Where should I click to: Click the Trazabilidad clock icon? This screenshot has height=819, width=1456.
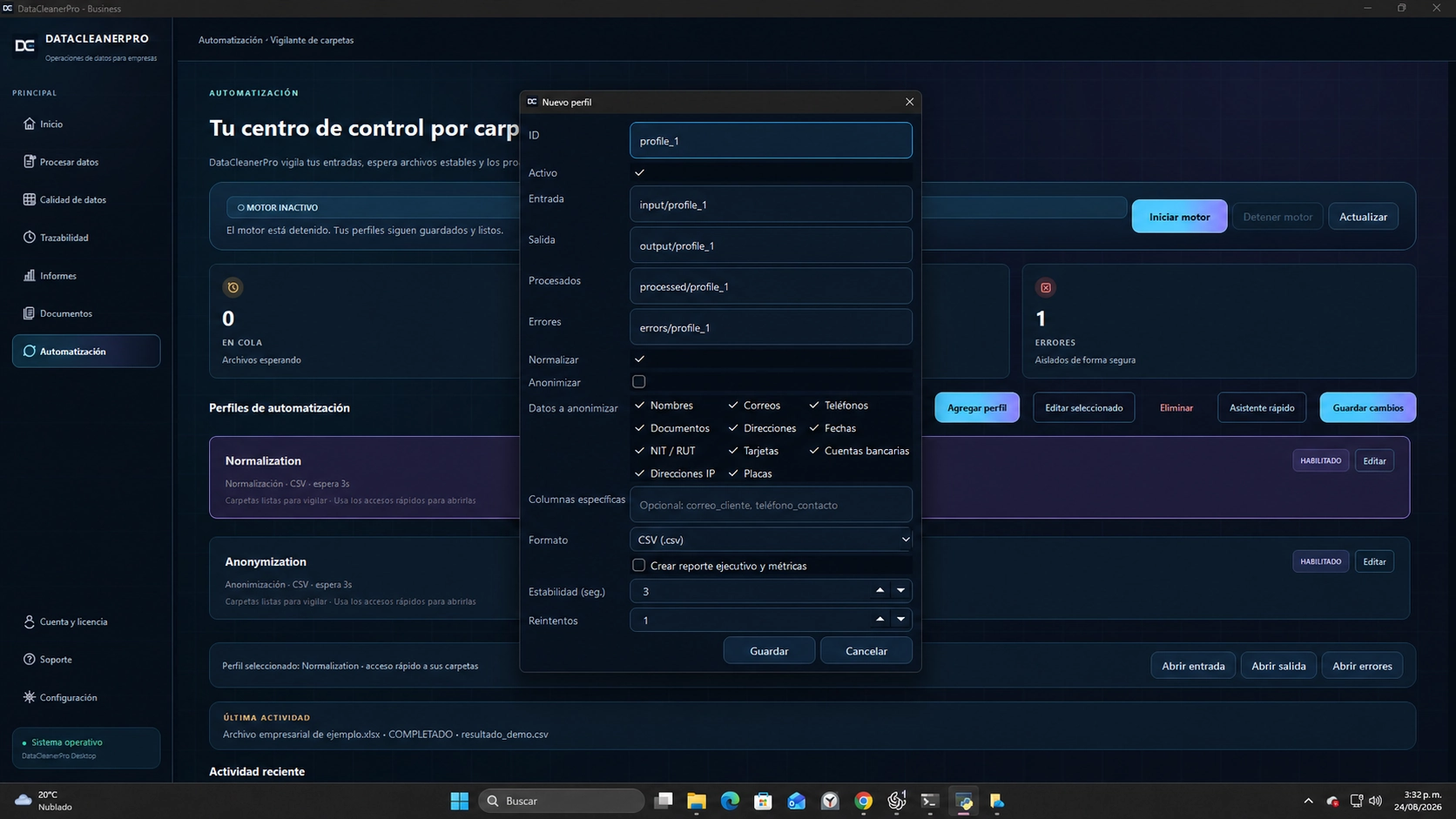point(30,238)
